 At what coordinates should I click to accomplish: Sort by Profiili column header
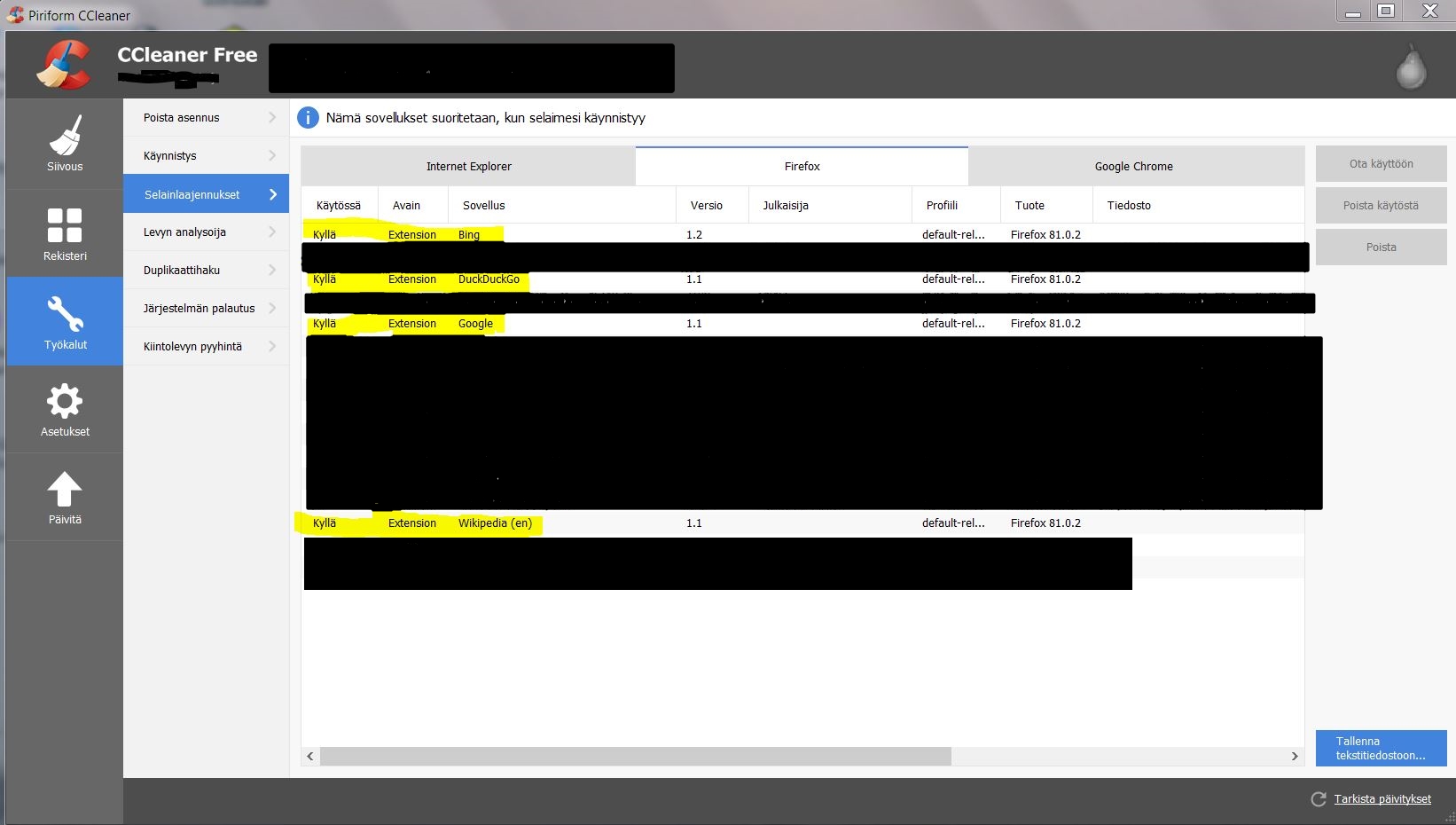click(956, 205)
